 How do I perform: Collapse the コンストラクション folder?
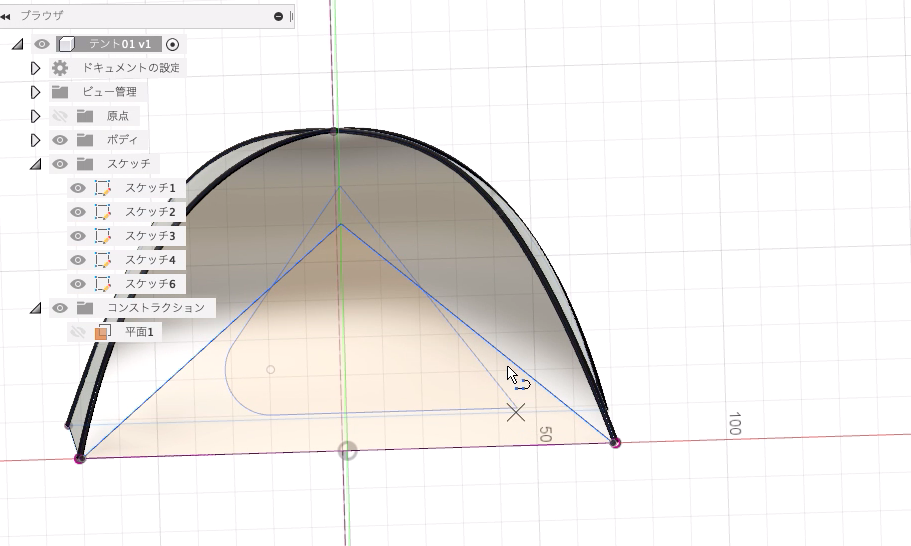pyautogui.click(x=36, y=308)
